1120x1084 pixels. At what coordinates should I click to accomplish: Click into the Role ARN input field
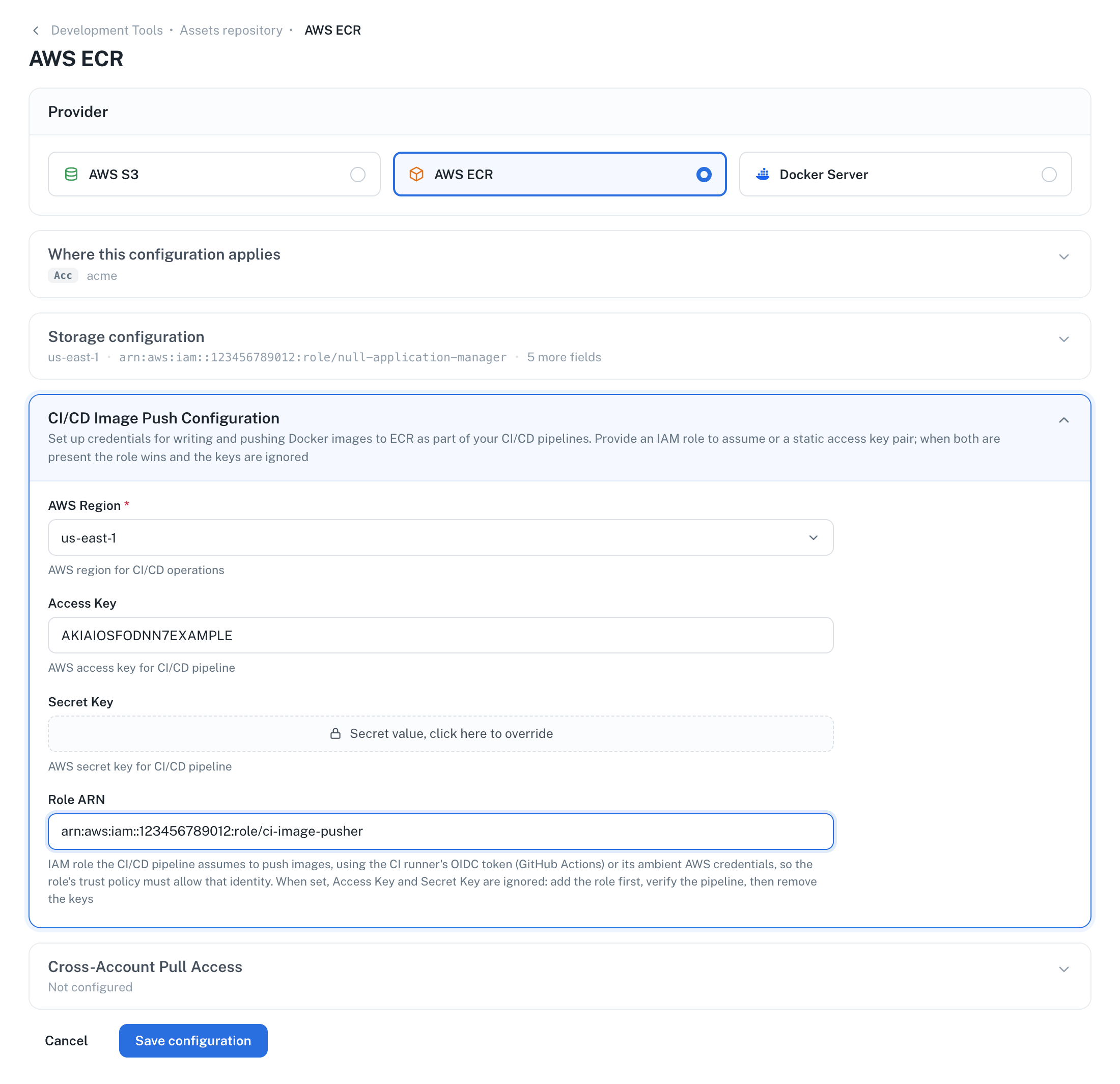tap(440, 831)
